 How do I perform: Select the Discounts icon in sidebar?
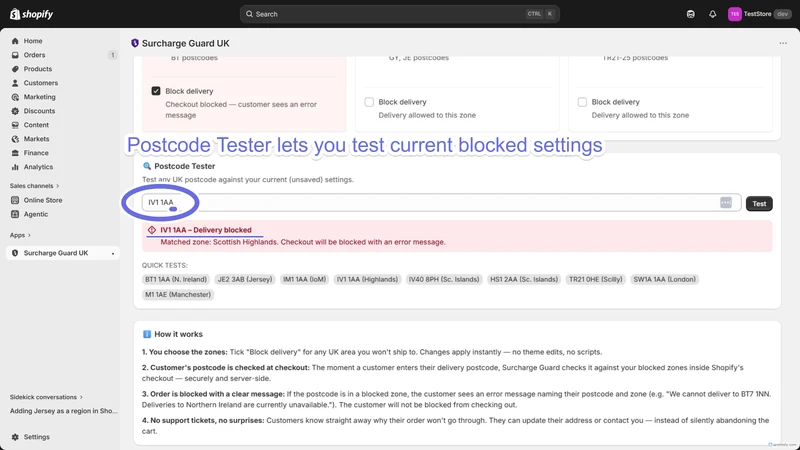point(15,111)
